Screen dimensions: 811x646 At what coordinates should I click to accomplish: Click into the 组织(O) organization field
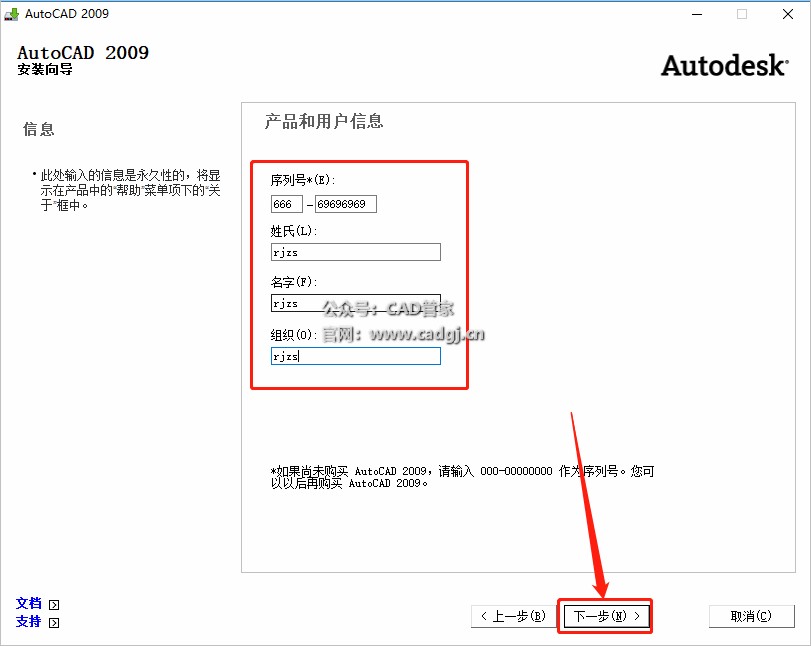tap(356, 356)
